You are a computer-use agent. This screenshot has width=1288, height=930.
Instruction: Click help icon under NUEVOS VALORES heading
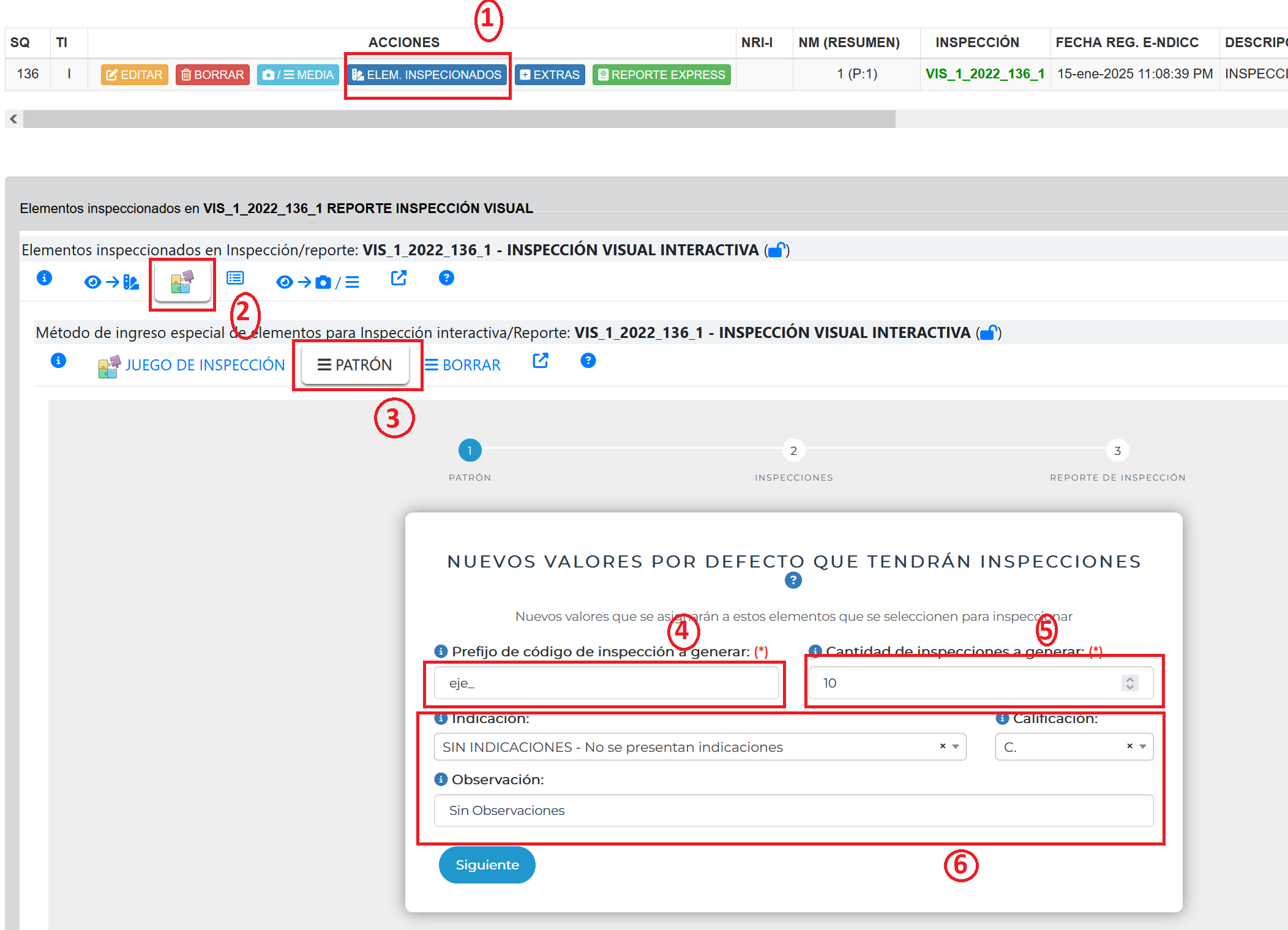click(x=793, y=580)
